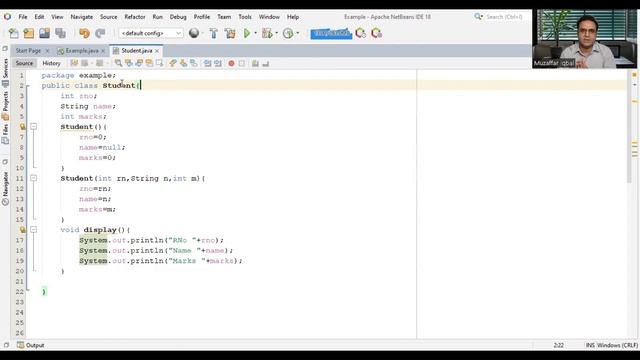Open the Projects side panel
This screenshot has width=640, height=360.
click(5, 105)
